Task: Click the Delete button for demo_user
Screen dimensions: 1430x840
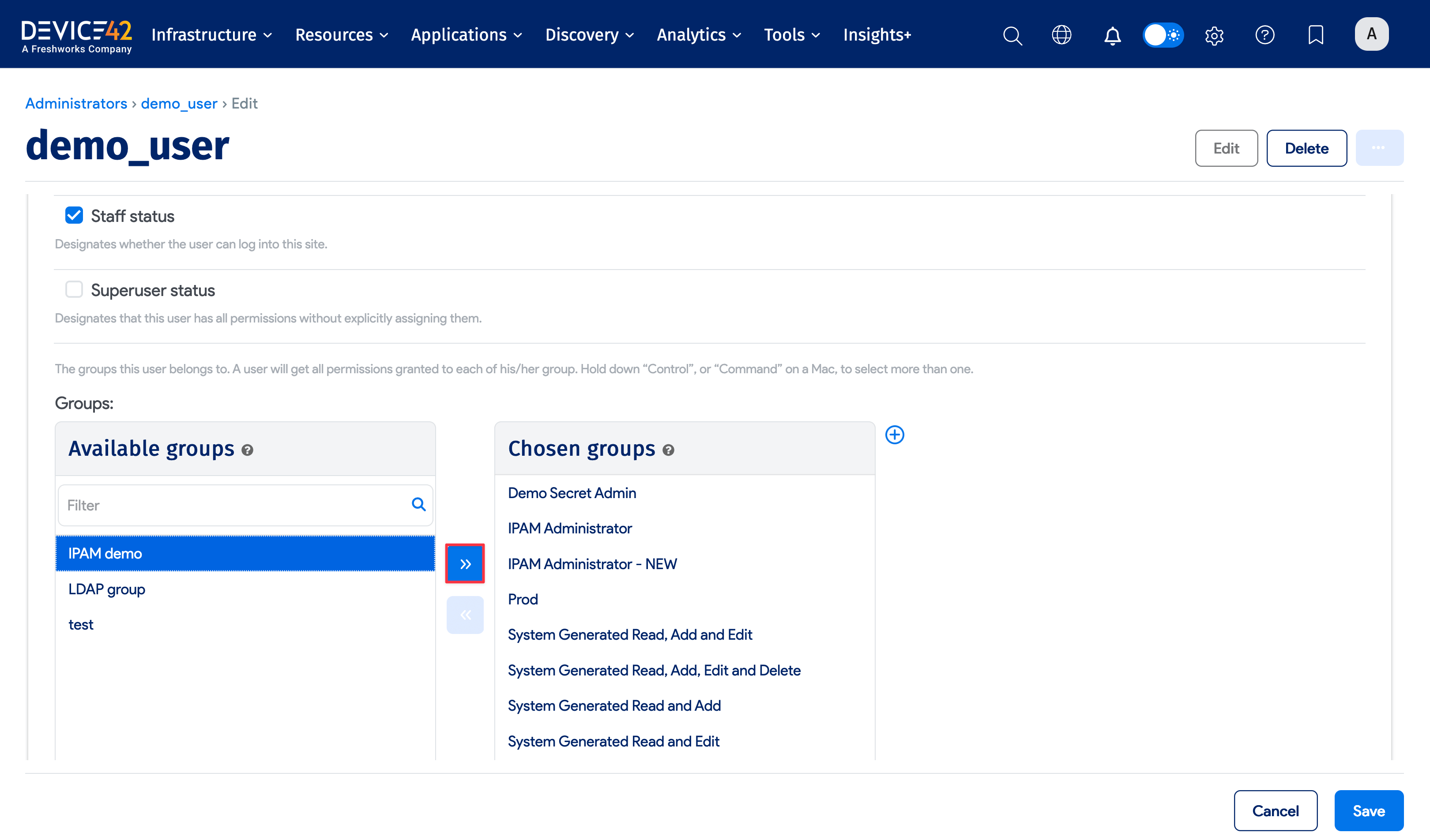Action: coord(1306,148)
